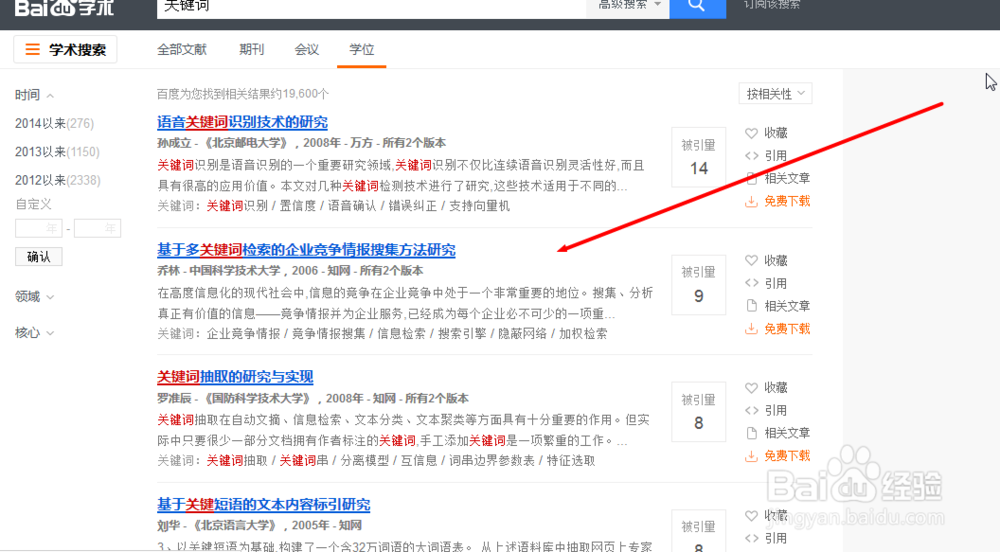Open the 按相关性 sort dropdown
The height and width of the screenshot is (552, 1000).
[x=776, y=94]
